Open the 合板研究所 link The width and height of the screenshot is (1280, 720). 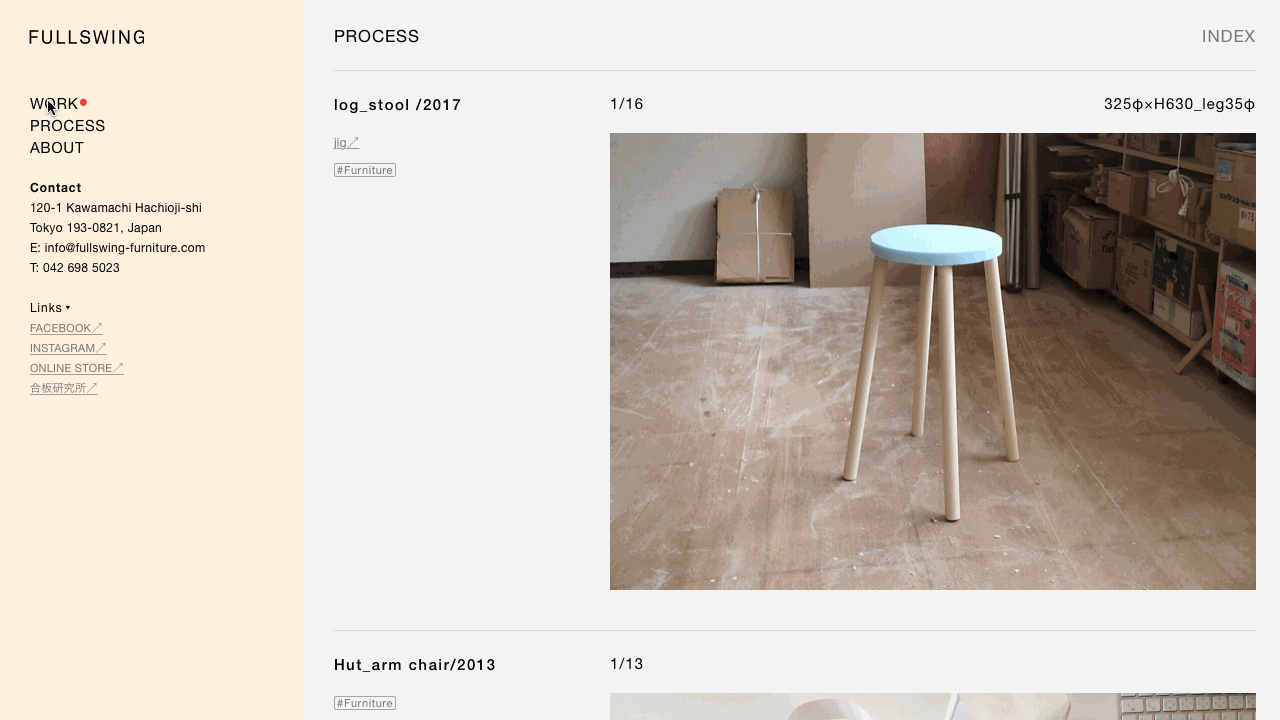click(64, 388)
